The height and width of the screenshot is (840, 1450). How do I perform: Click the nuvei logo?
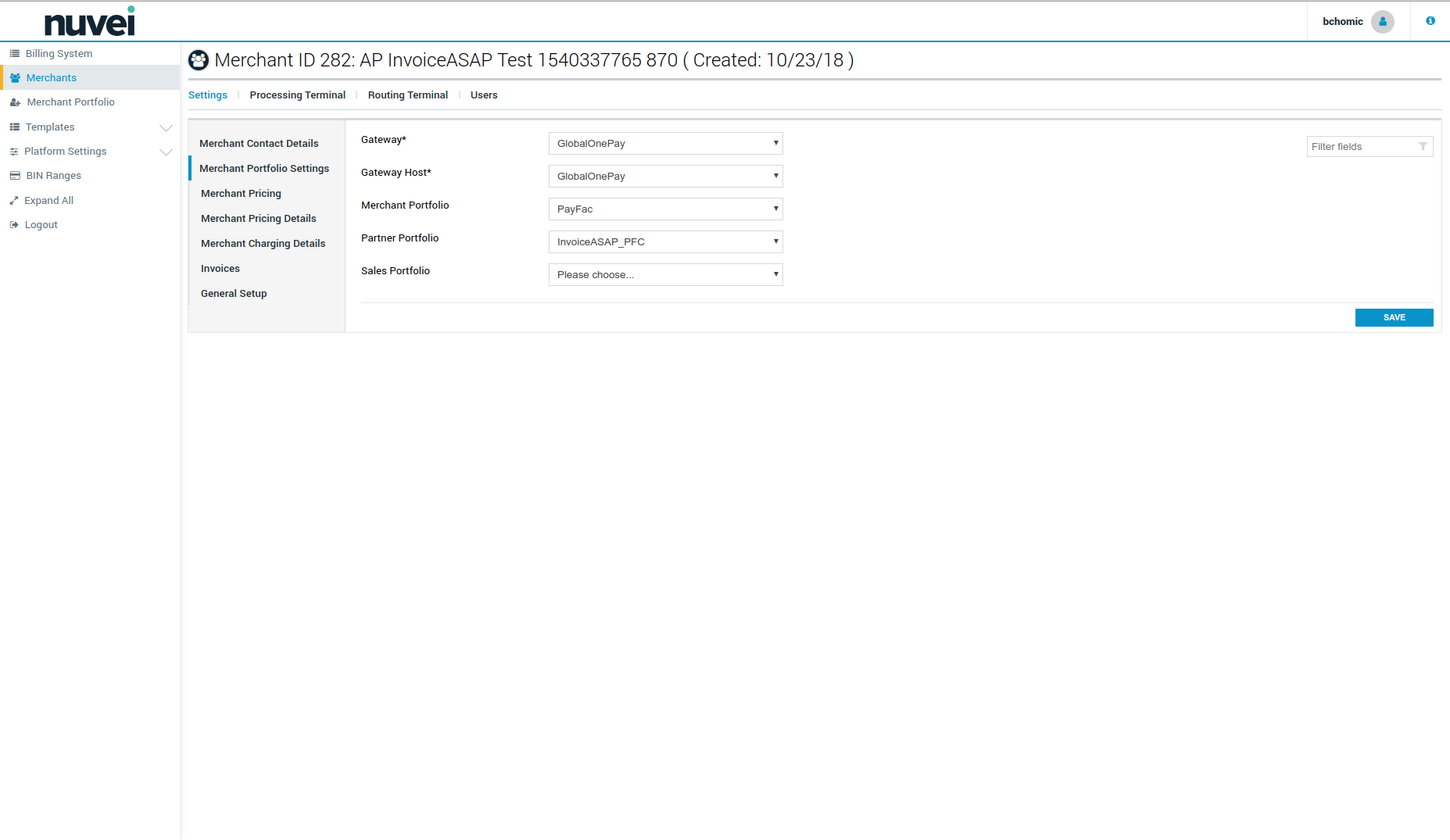[x=90, y=21]
